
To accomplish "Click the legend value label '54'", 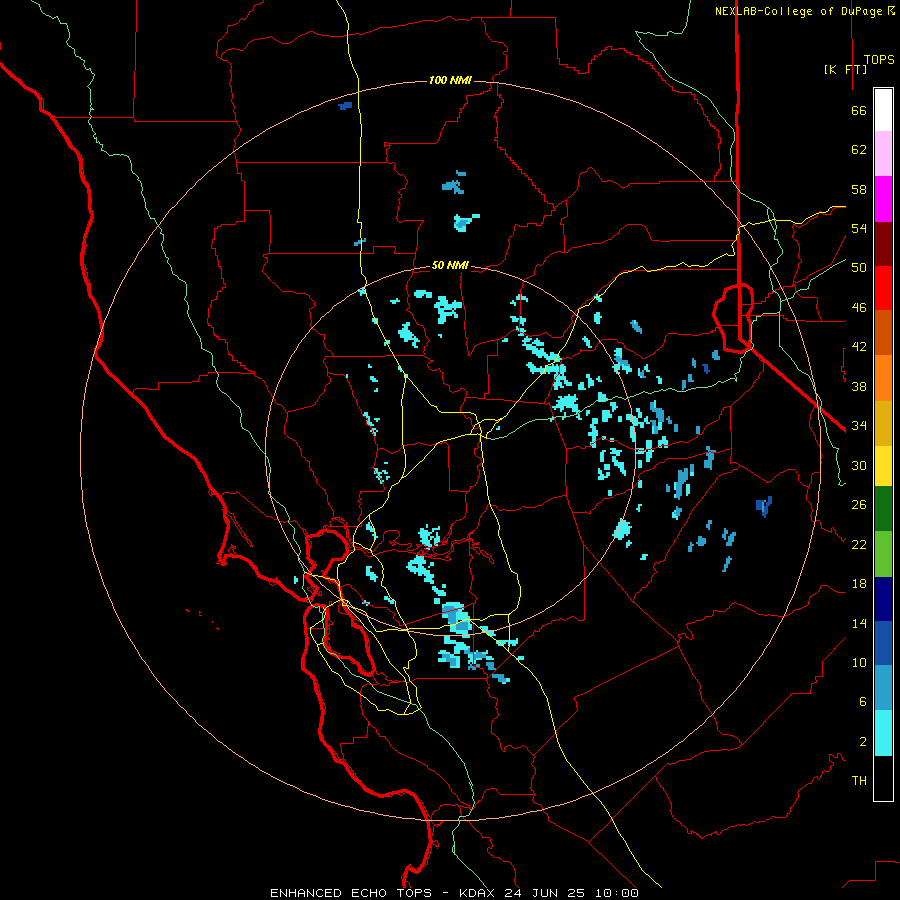I will pos(859,228).
